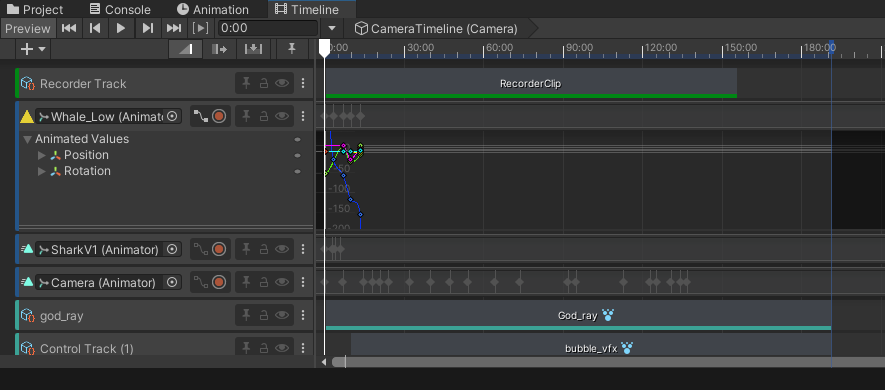Toggle markers pin on Recorder Track

coord(246,84)
